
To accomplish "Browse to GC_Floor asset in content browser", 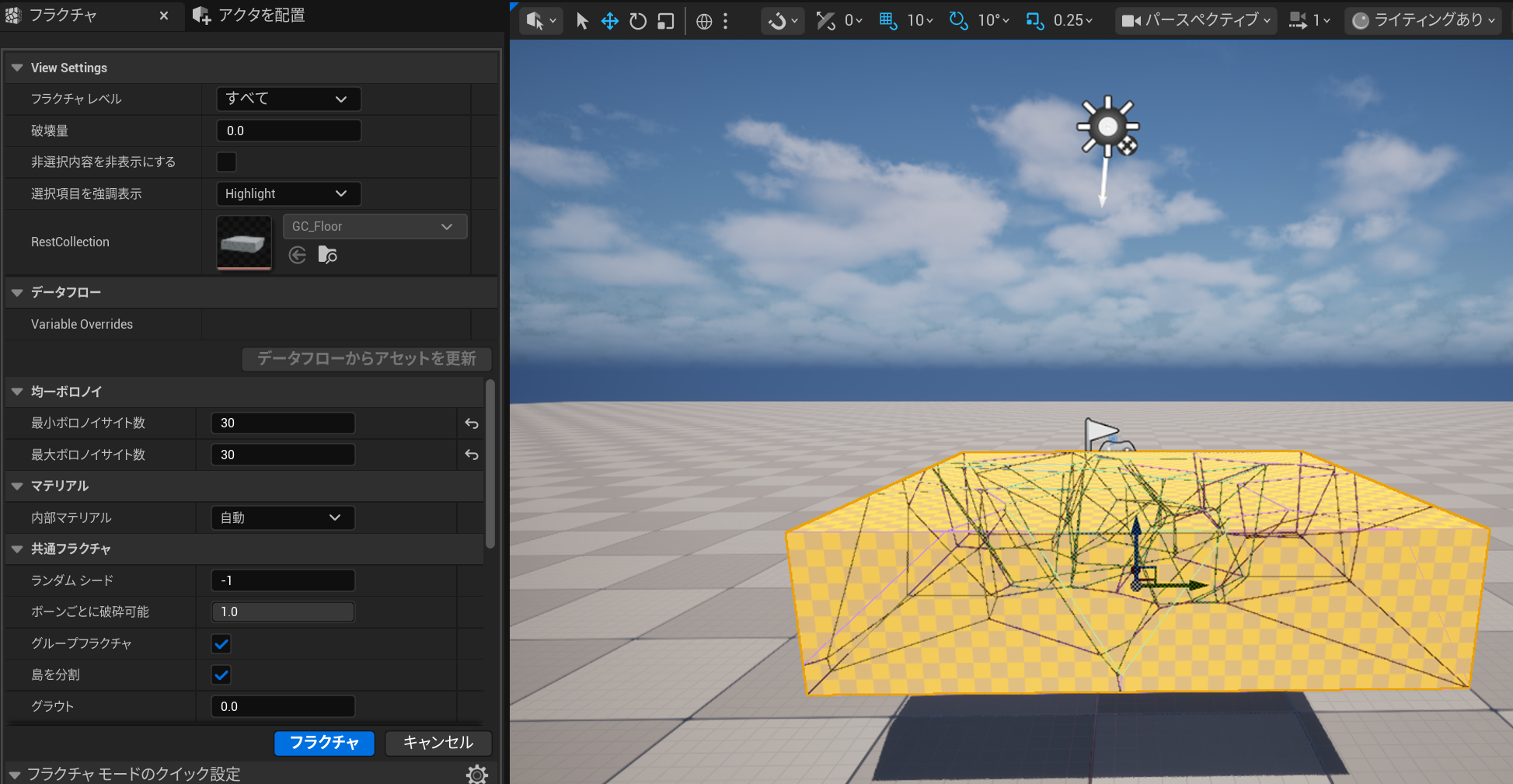I will [328, 255].
